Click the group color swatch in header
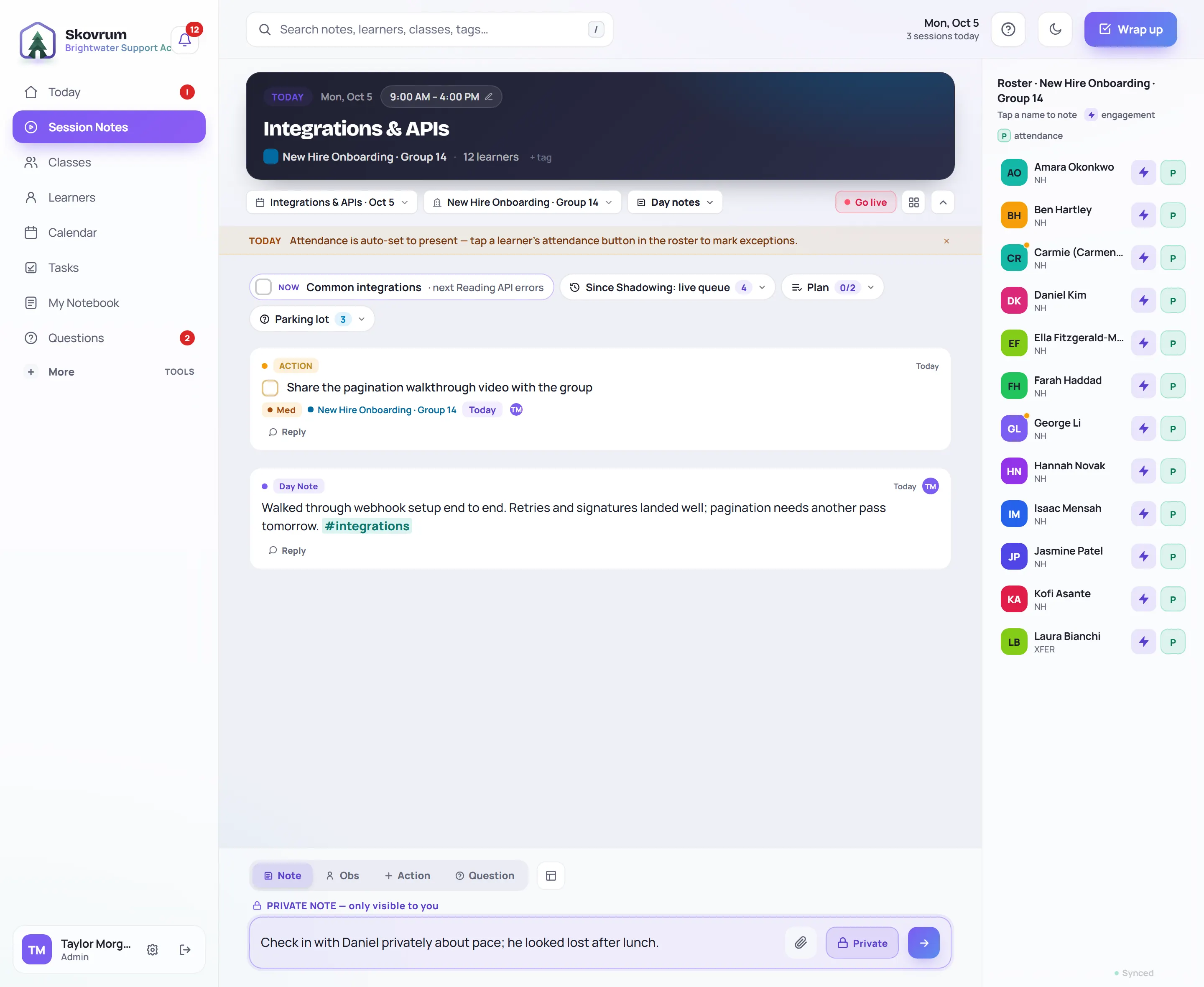 (270, 156)
